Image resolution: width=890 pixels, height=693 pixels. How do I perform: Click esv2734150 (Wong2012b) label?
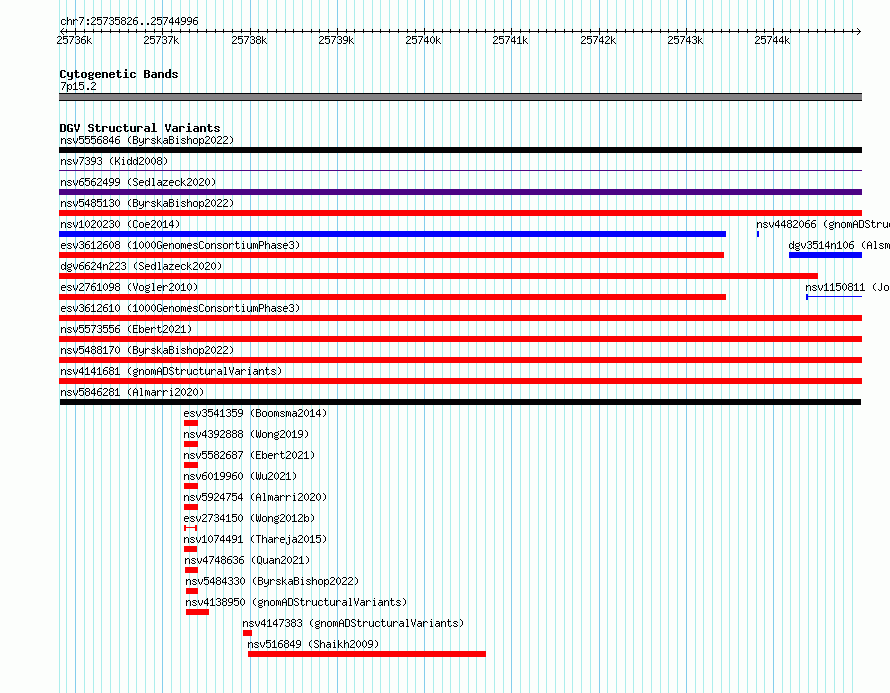click(x=249, y=518)
